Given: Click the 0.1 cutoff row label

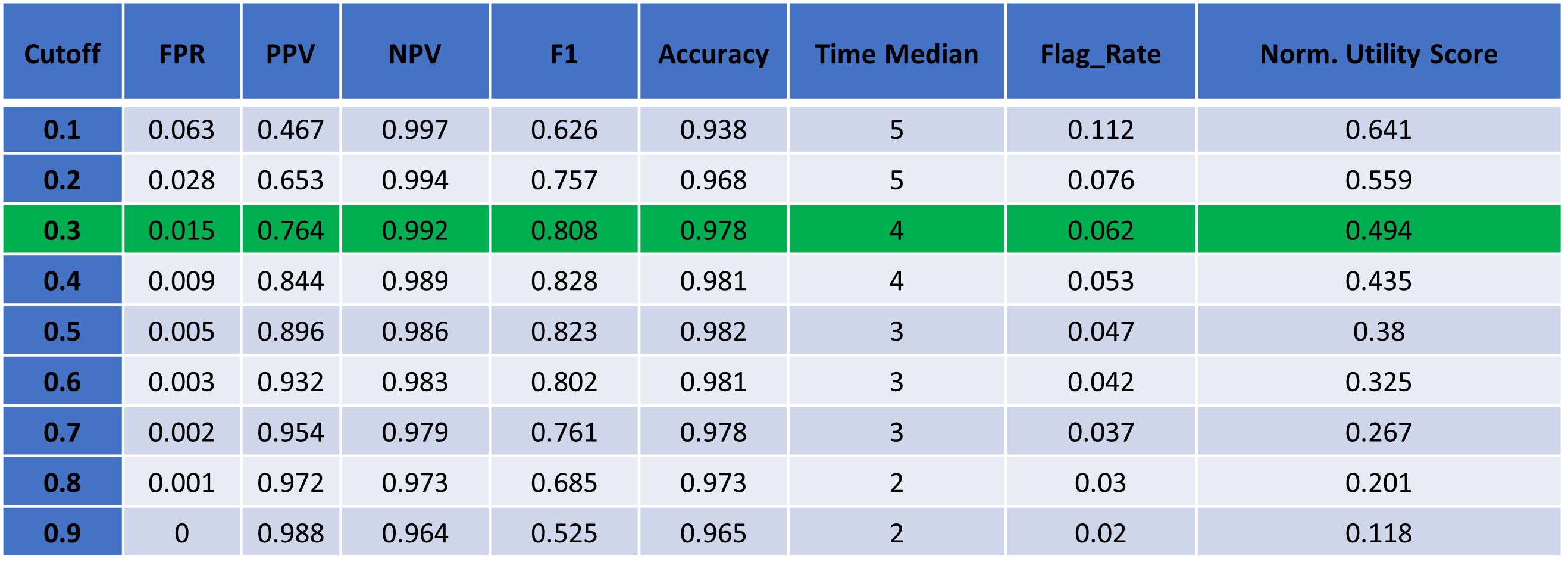Looking at the screenshot, I should click(x=62, y=130).
